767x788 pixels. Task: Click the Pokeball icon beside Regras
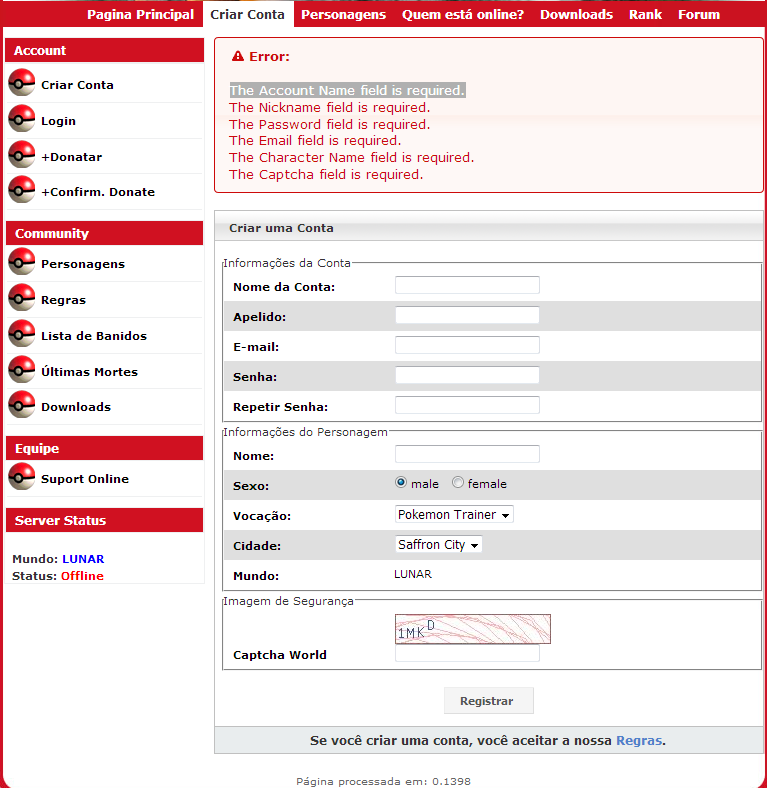[x=22, y=298]
